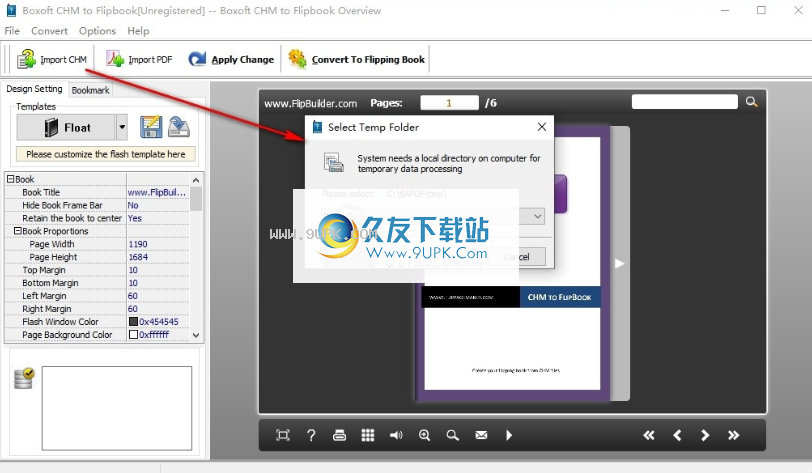
Task: Click the magnifier search icon in preview header
Action: click(x=751, y=102)
